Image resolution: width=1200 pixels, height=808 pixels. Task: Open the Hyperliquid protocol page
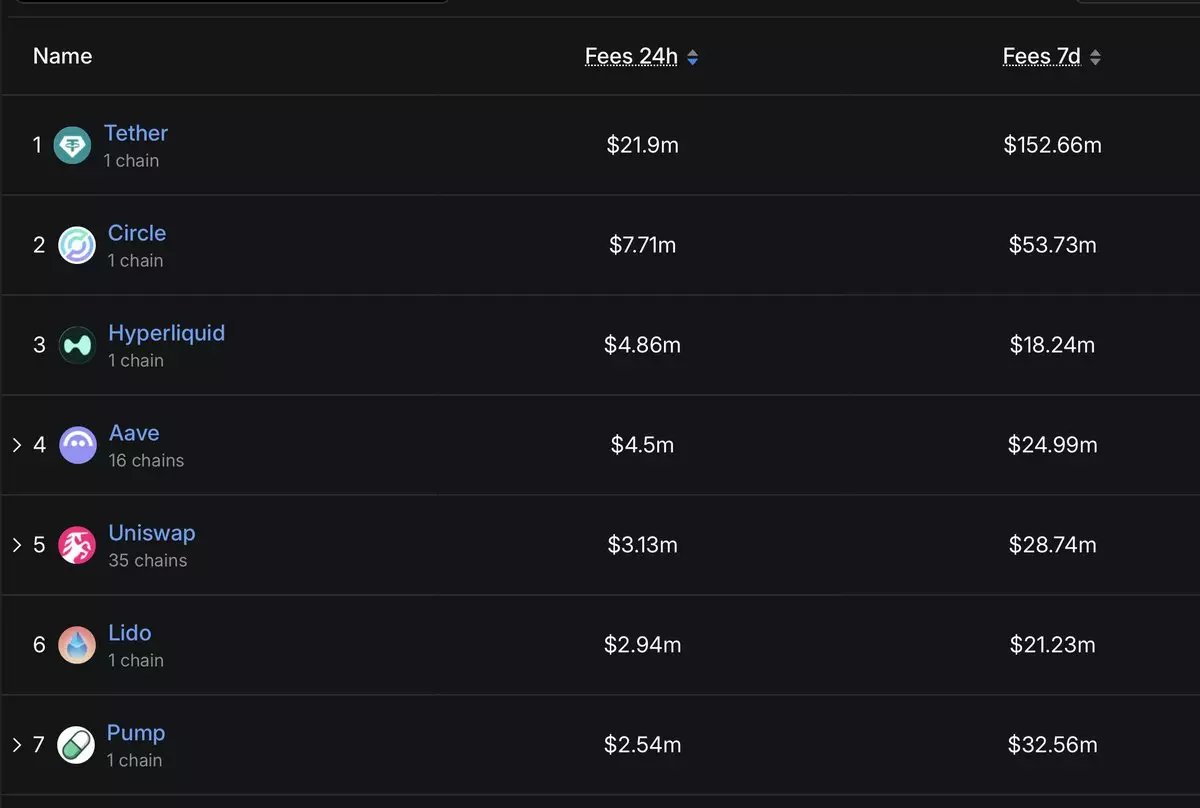click(x=166, y=333)
